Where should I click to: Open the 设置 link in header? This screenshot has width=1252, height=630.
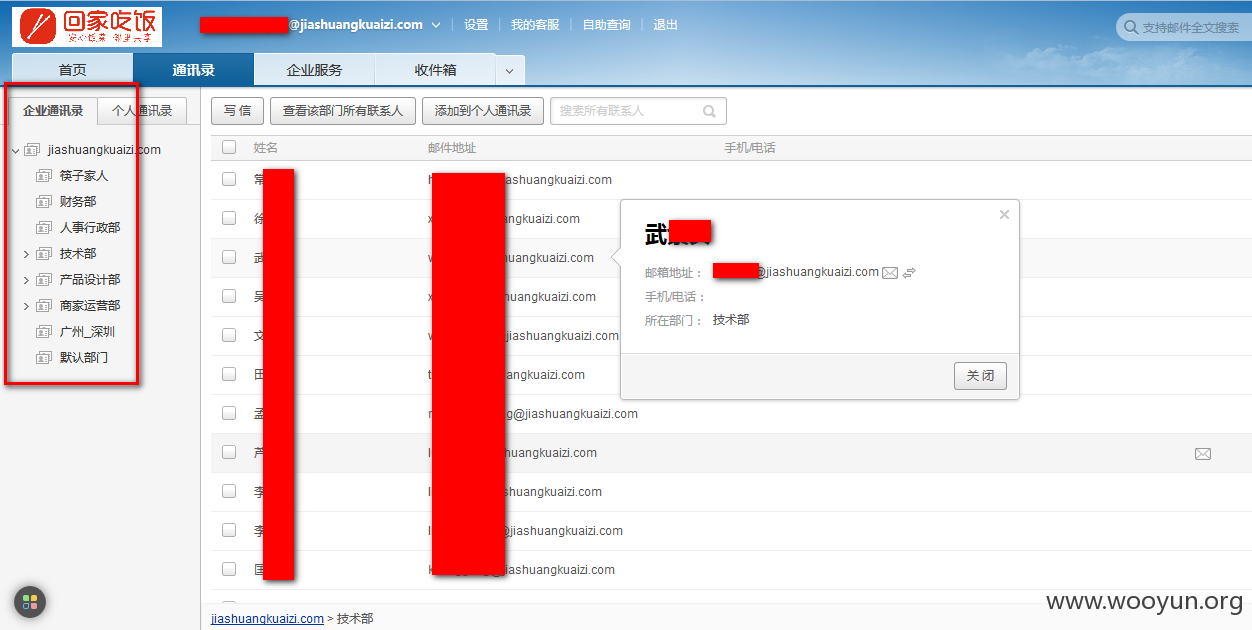(476, 25)
